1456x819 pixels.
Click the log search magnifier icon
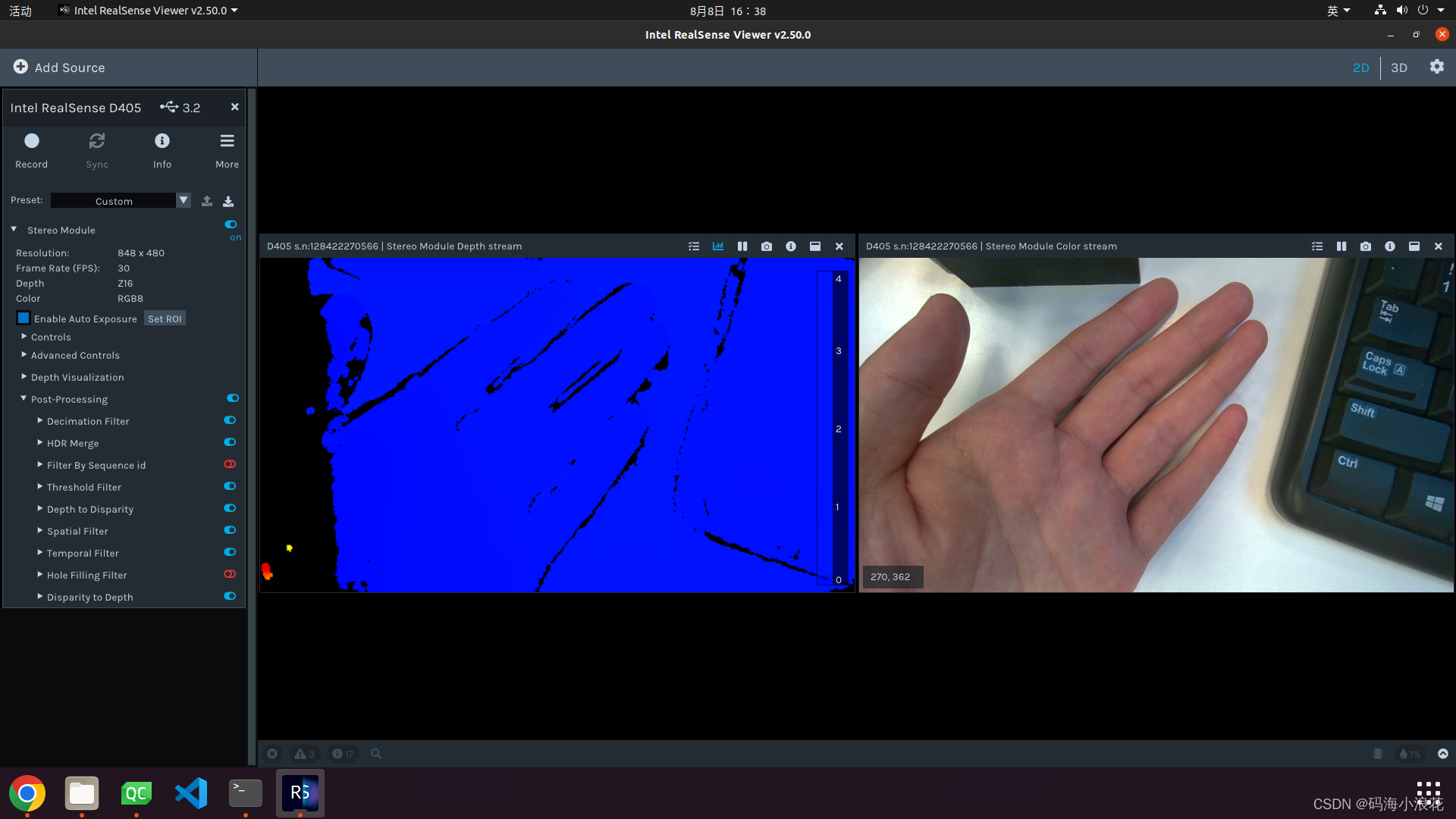pos(376,754)
